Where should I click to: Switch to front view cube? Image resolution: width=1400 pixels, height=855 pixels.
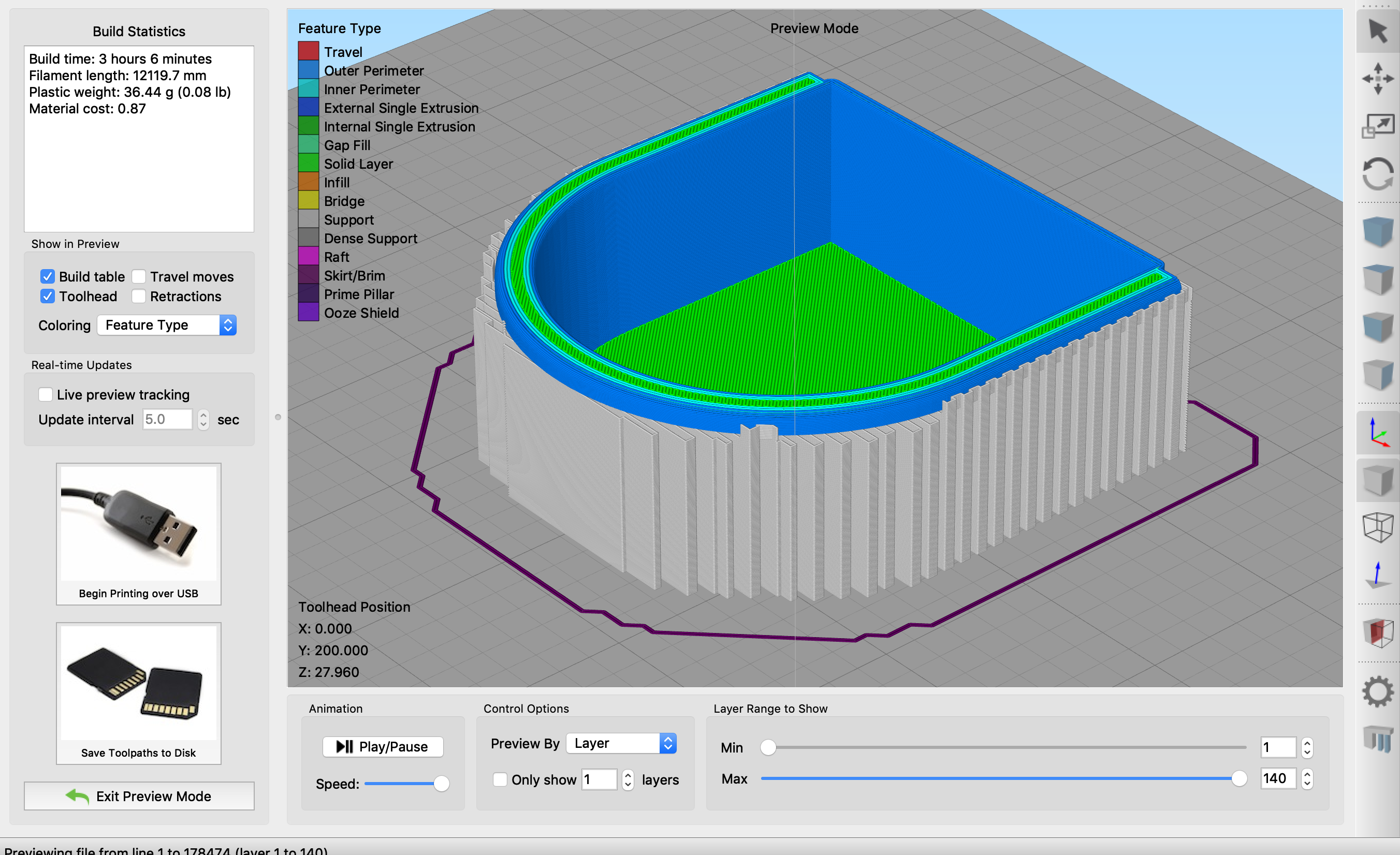[x=1378, y=327]
